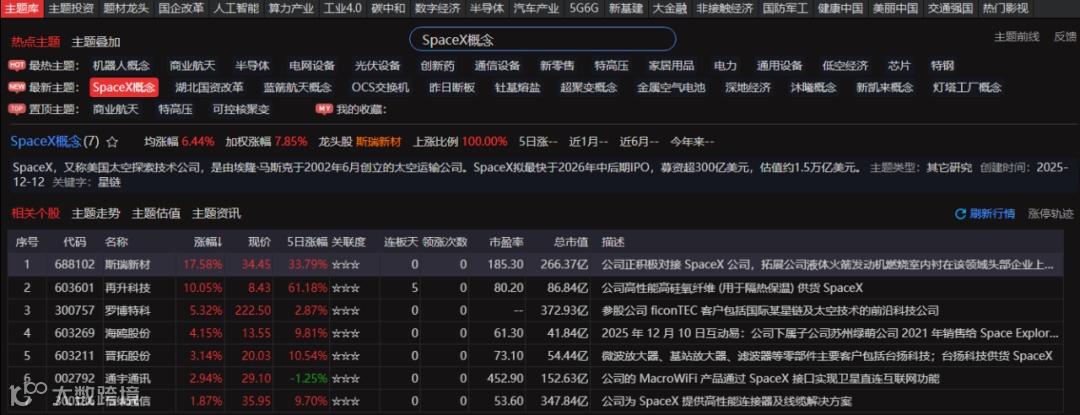Sort by 连板天 column header
Viewport: 1080px width, 415px height.
coord(401,242)
